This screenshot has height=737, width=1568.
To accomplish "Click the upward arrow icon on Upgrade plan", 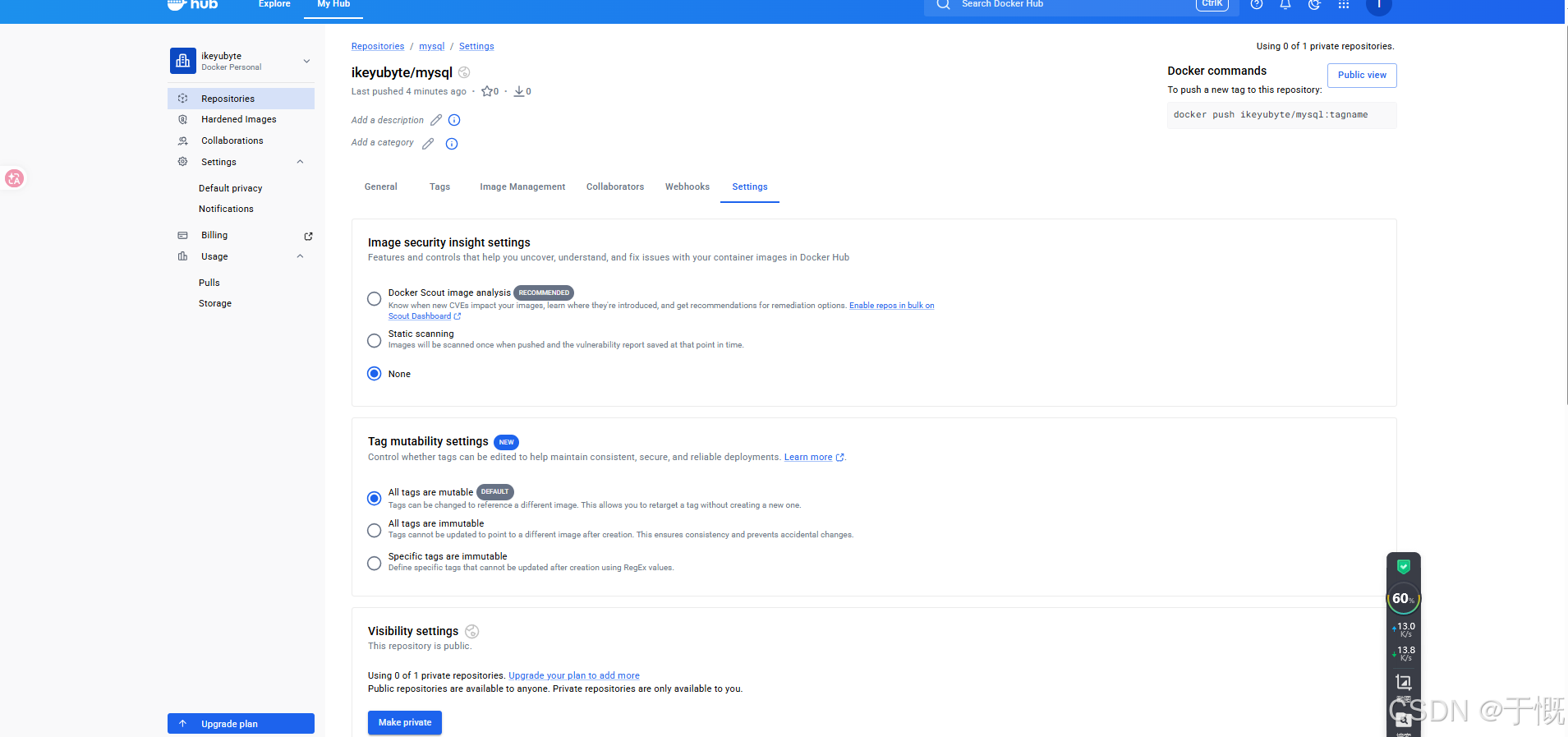I will click(x=183, y=724).
